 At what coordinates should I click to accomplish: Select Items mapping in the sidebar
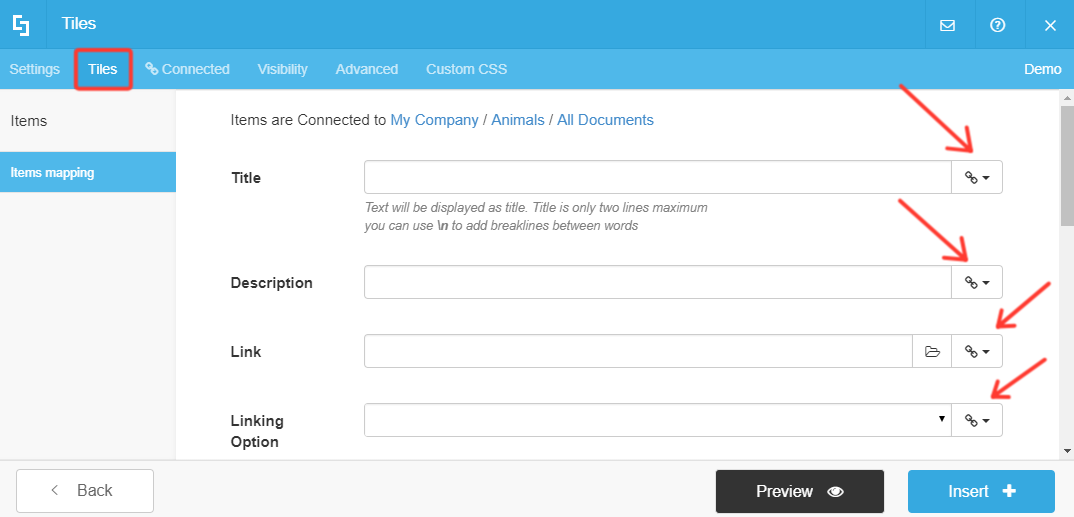pyautogui.click(x=88, y=173)
